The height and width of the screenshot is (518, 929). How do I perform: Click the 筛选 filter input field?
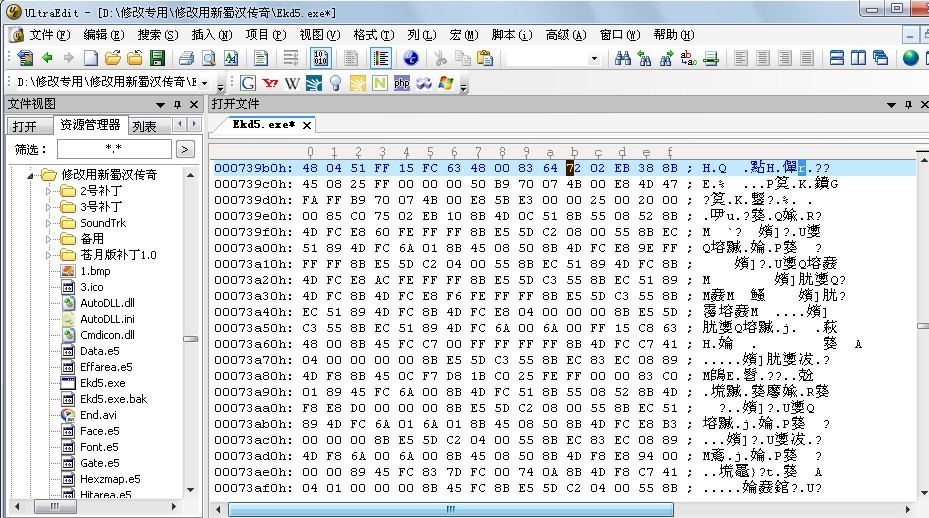[x=113, y=149]
